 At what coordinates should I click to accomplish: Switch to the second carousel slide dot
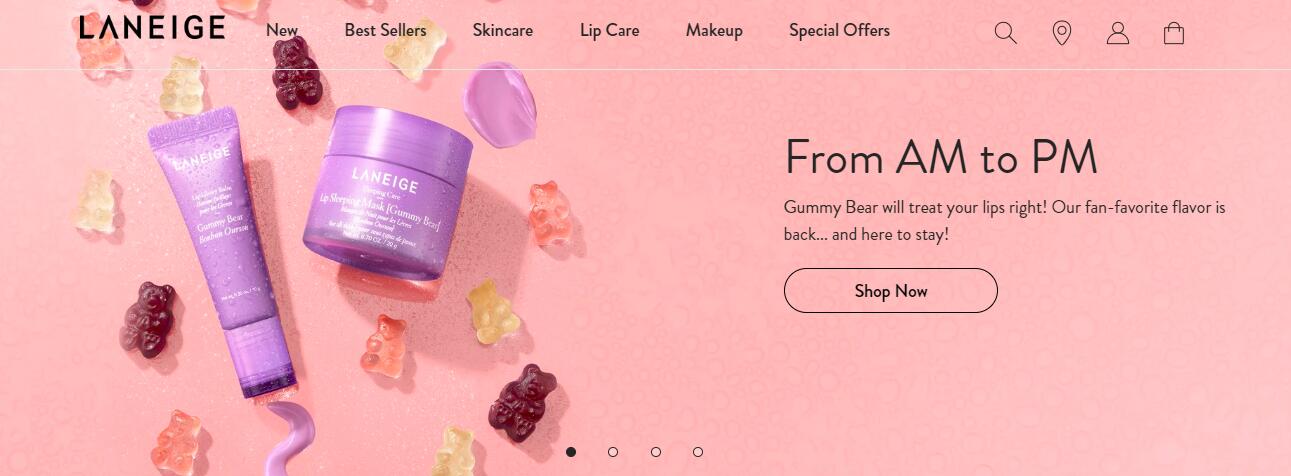613,452
